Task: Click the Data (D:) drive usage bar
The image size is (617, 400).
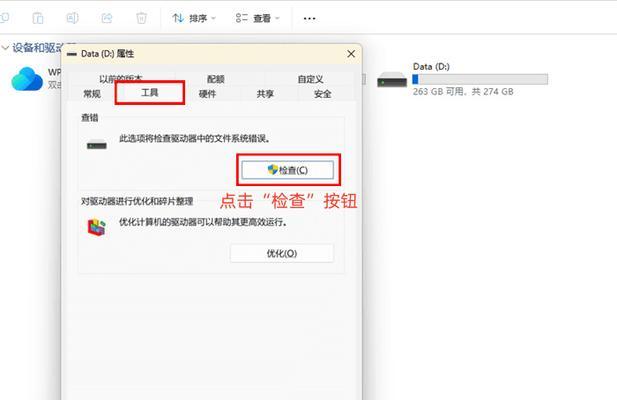Action: tap(480, 79)
